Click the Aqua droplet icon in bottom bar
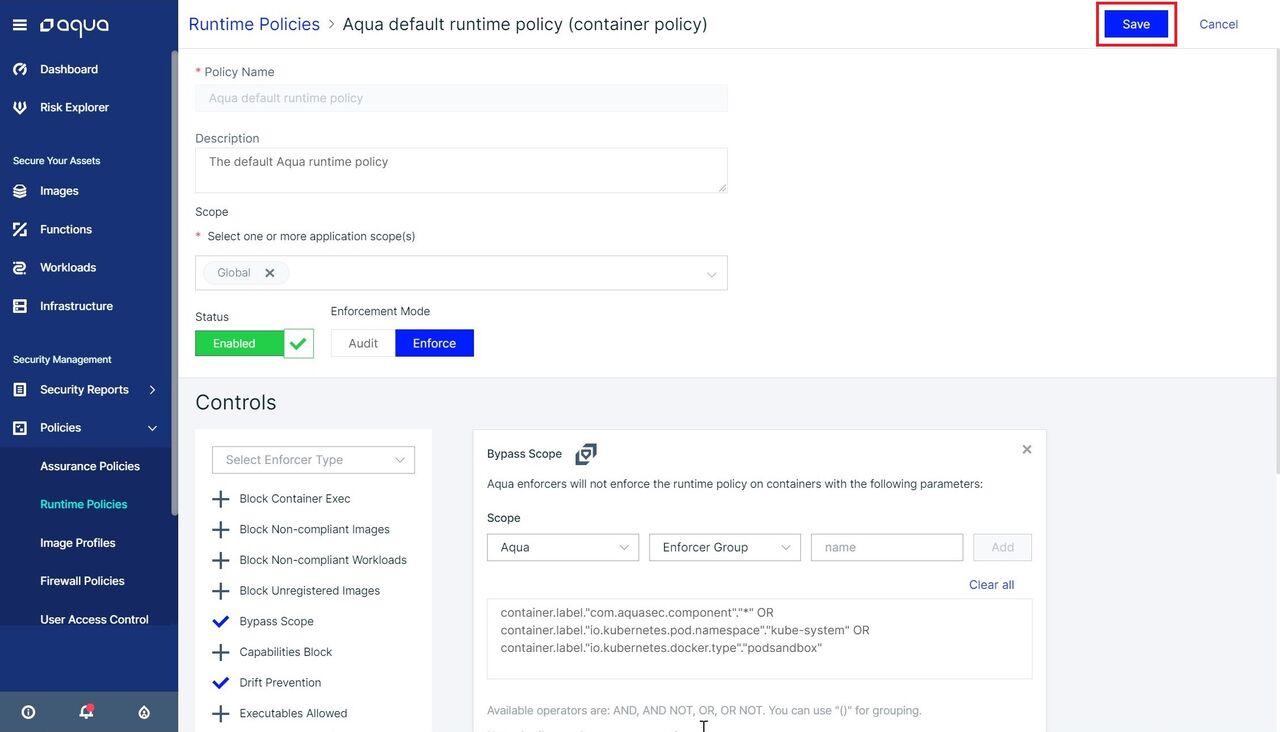This screenshot has height=732, width=1280. [x=144, y=712]
